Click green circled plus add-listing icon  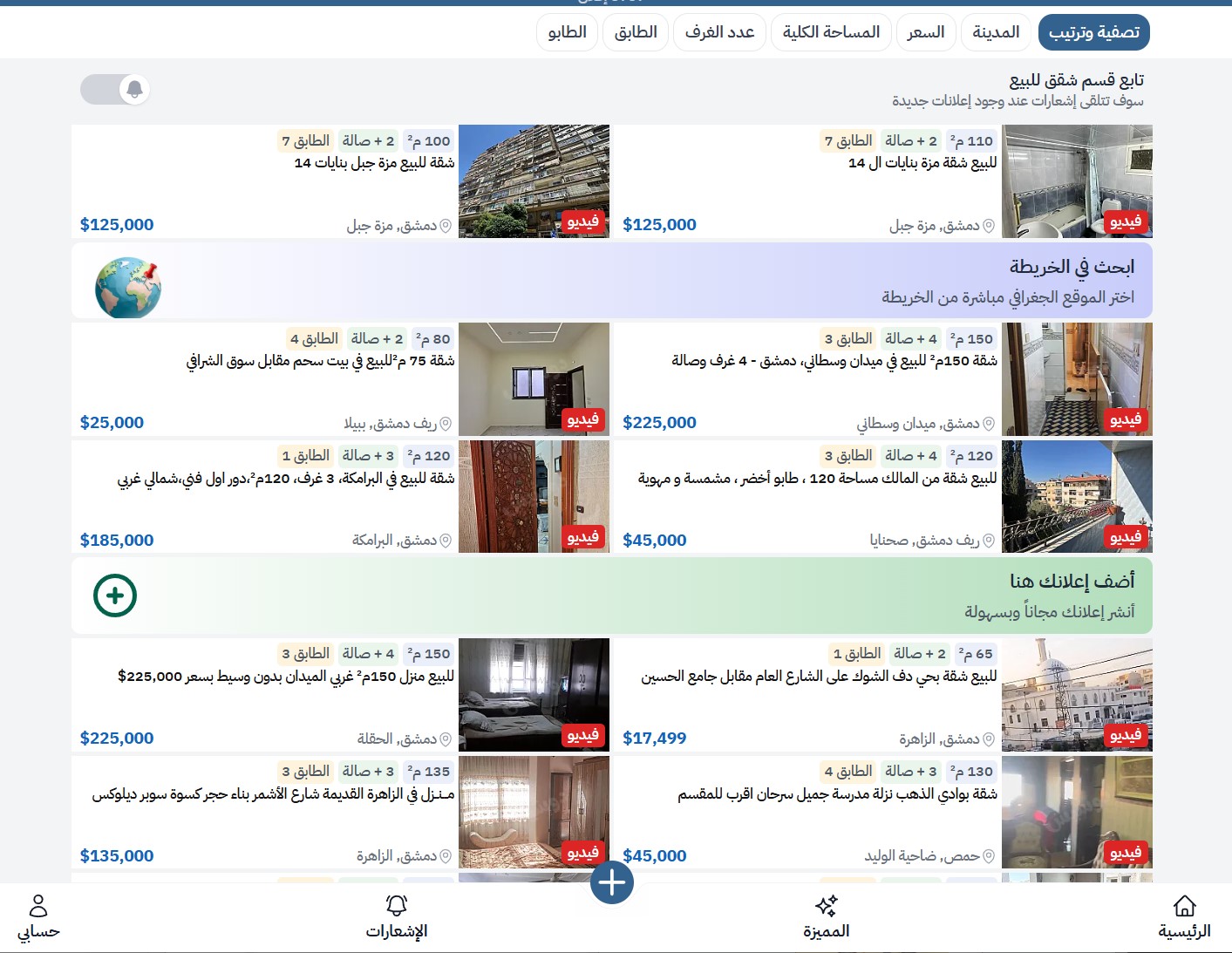click(115, 596)
